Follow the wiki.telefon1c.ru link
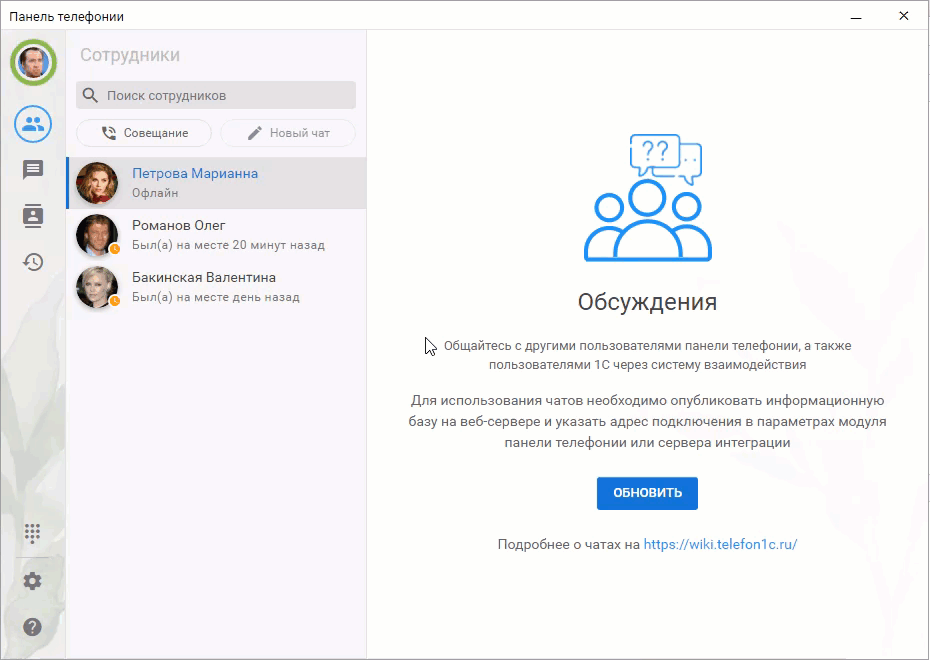The height and width of the screenshot is (660, 930). click(x=720, y=544)
